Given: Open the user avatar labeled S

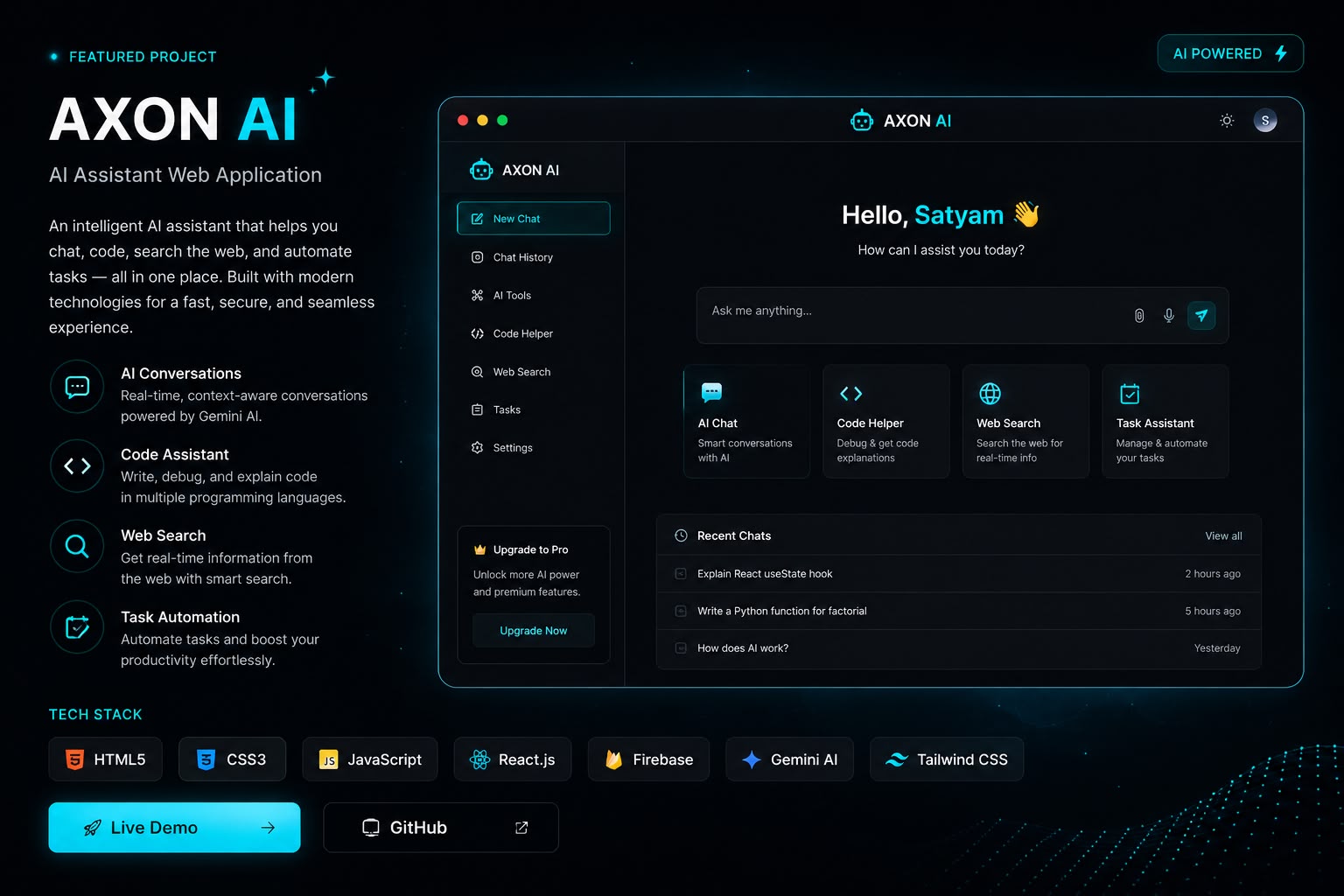Looking at the screenshot, I should [x=1265, y=121].
